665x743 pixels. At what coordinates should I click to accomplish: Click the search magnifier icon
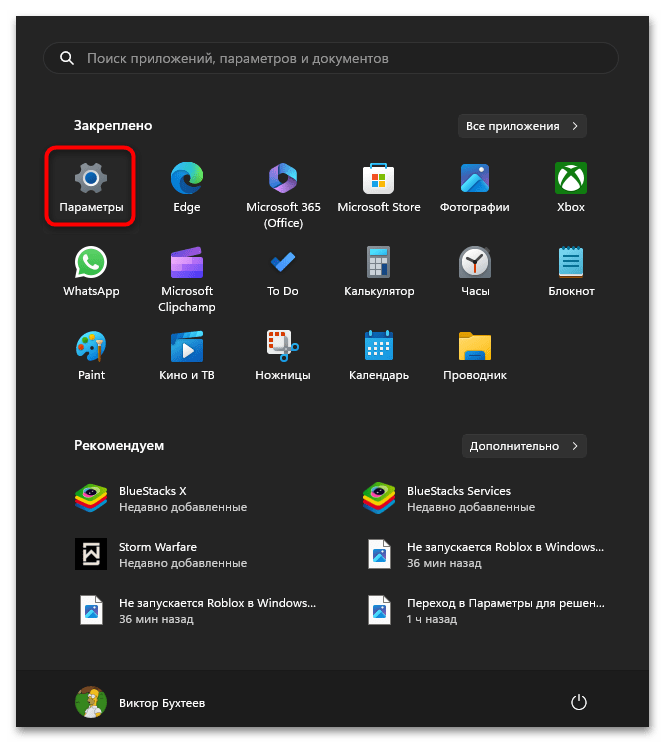tap(67, 58)
